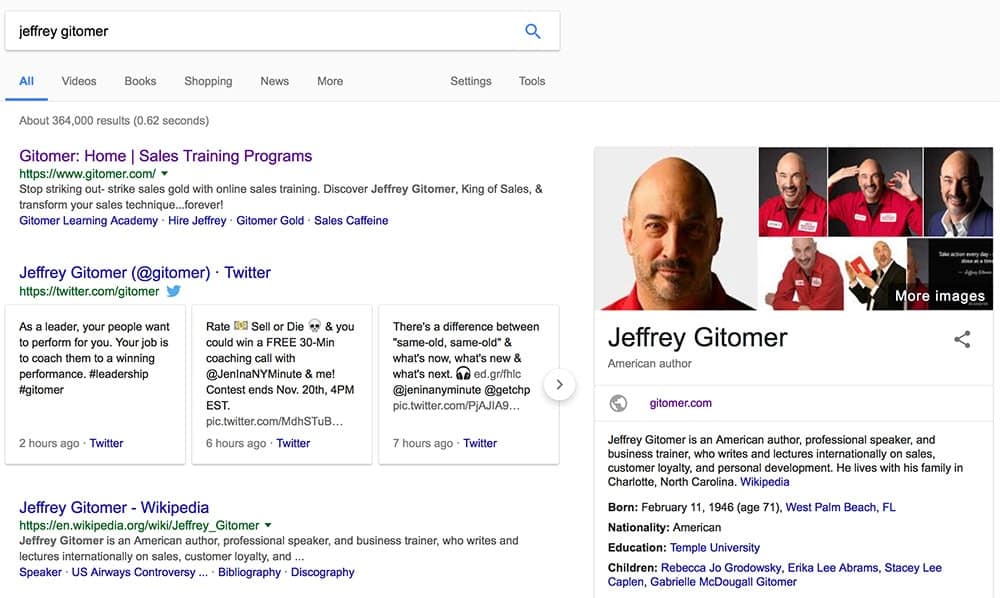
Task: Open the ed.gr/fhlc link in the tweet
Action: (x=497, y=374)
